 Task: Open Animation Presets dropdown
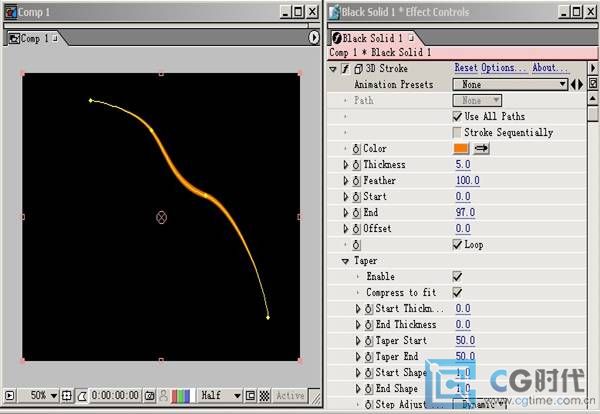(510, 85)
